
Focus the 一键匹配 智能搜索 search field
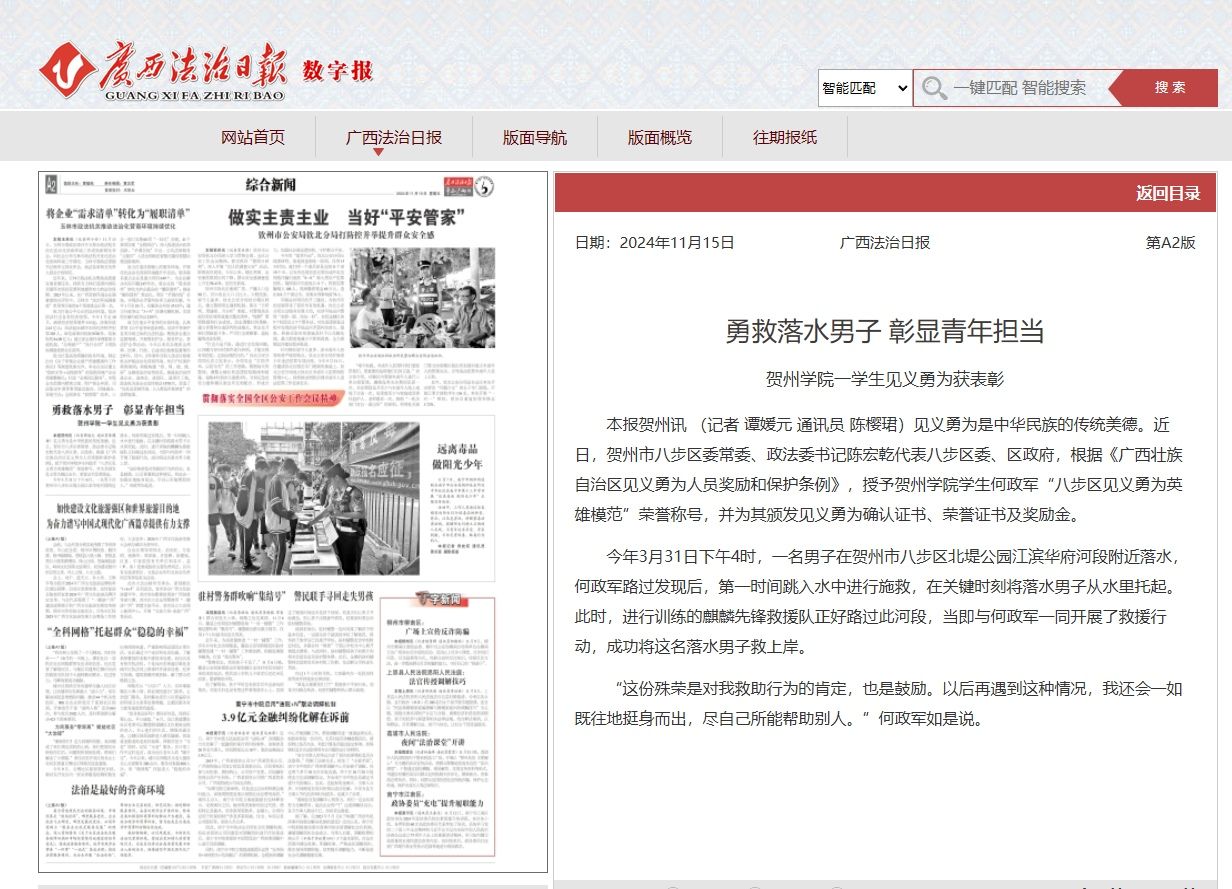pyautogui.click(x=1020, y=88)
